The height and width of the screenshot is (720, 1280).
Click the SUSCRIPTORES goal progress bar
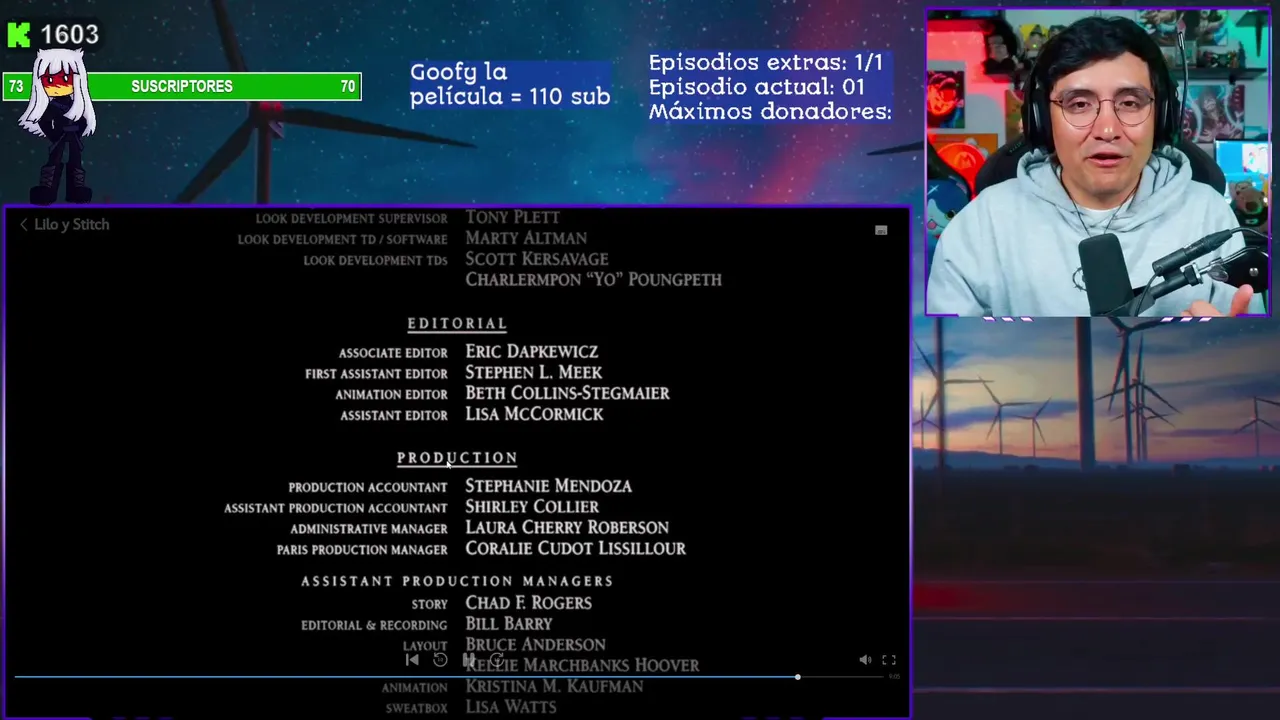182,87
